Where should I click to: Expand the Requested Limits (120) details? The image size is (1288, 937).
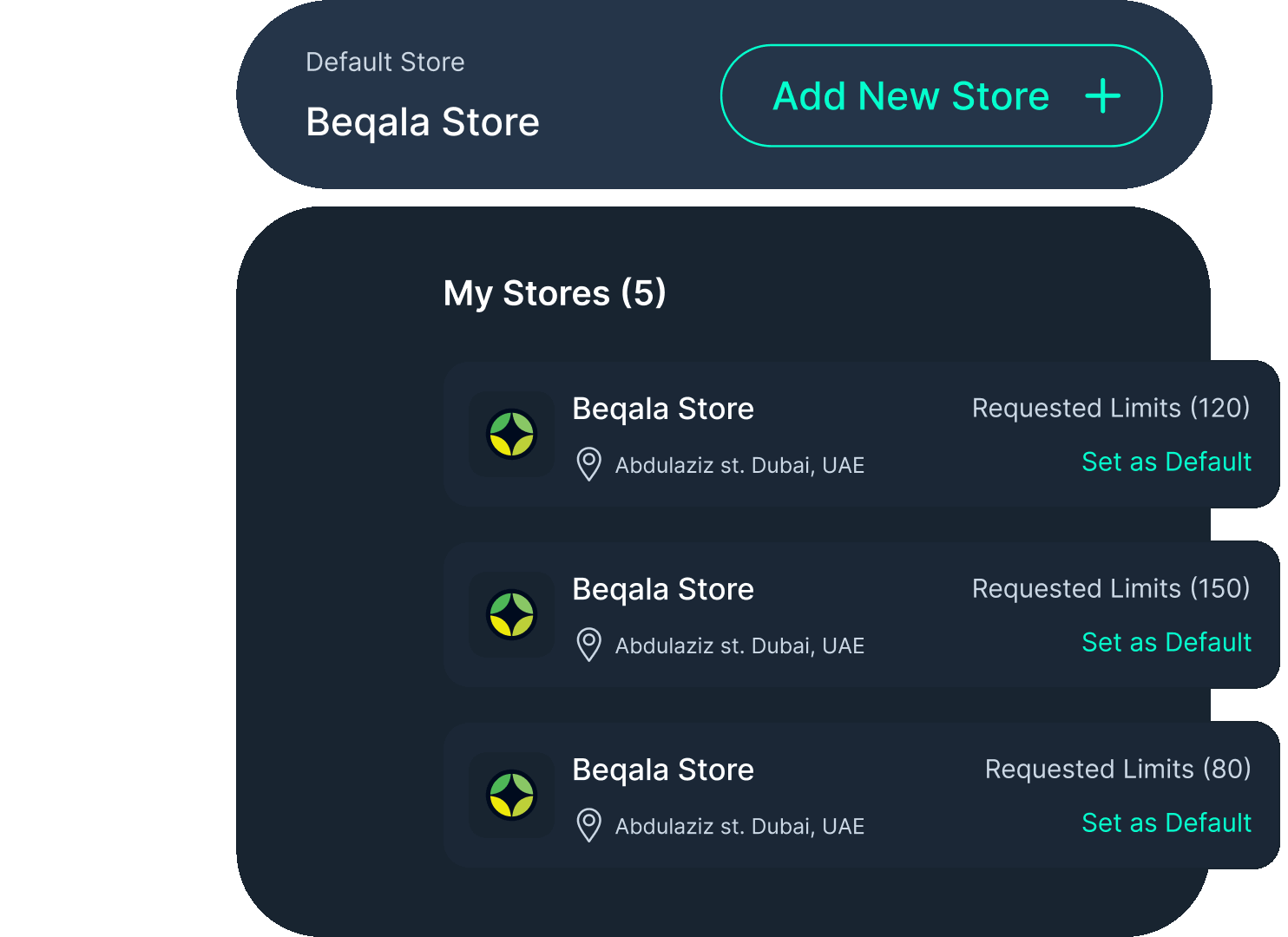[1111, 408]
